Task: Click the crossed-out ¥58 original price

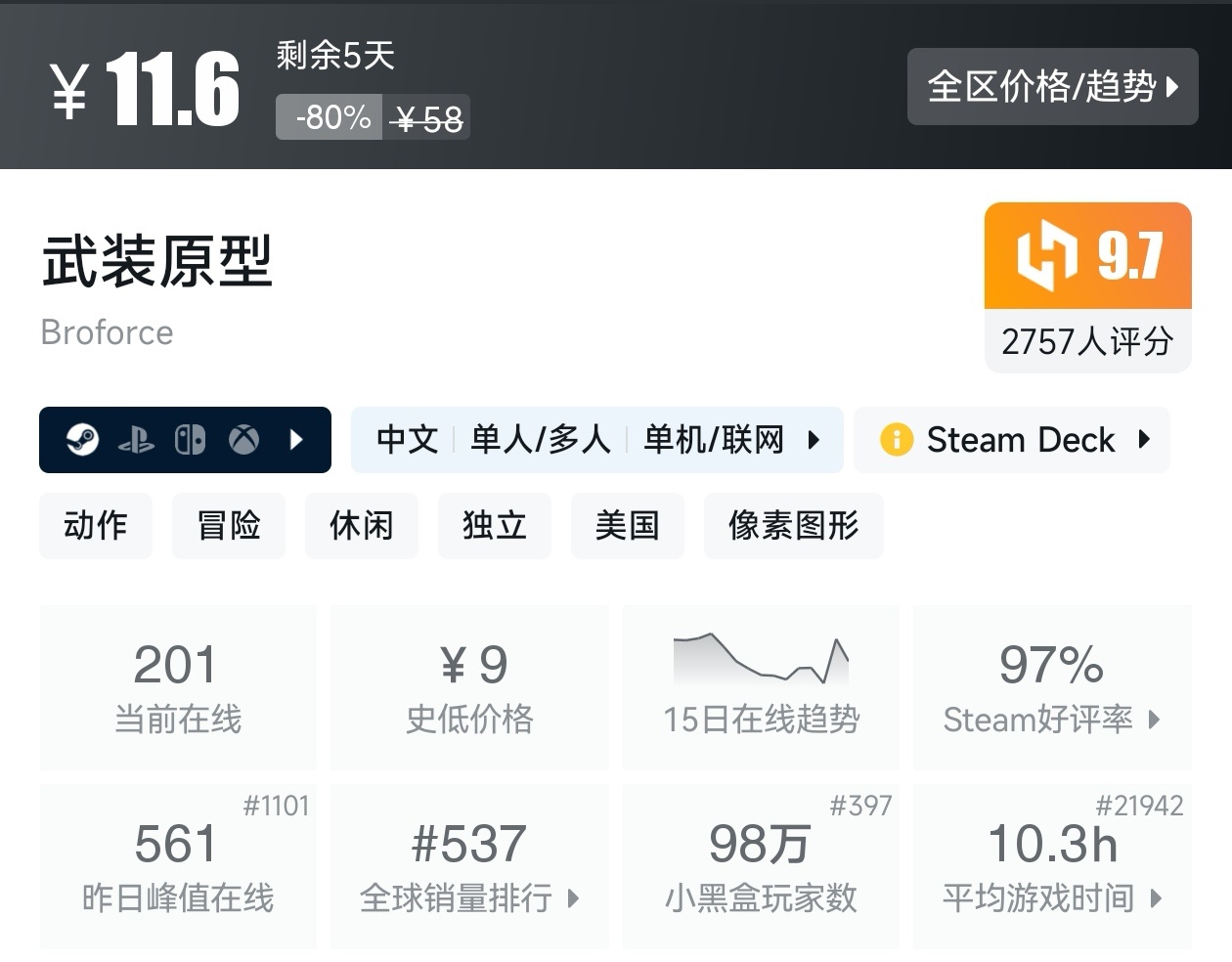Action: (x=426, y=119)
